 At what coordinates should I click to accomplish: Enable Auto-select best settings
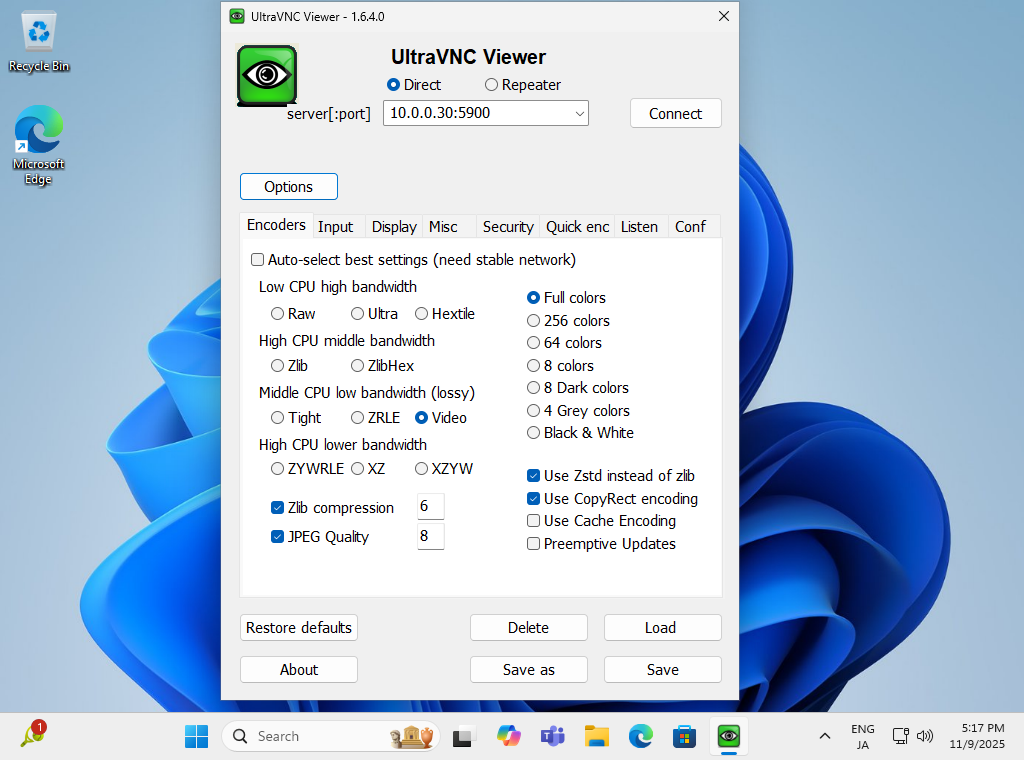(257, 259)
